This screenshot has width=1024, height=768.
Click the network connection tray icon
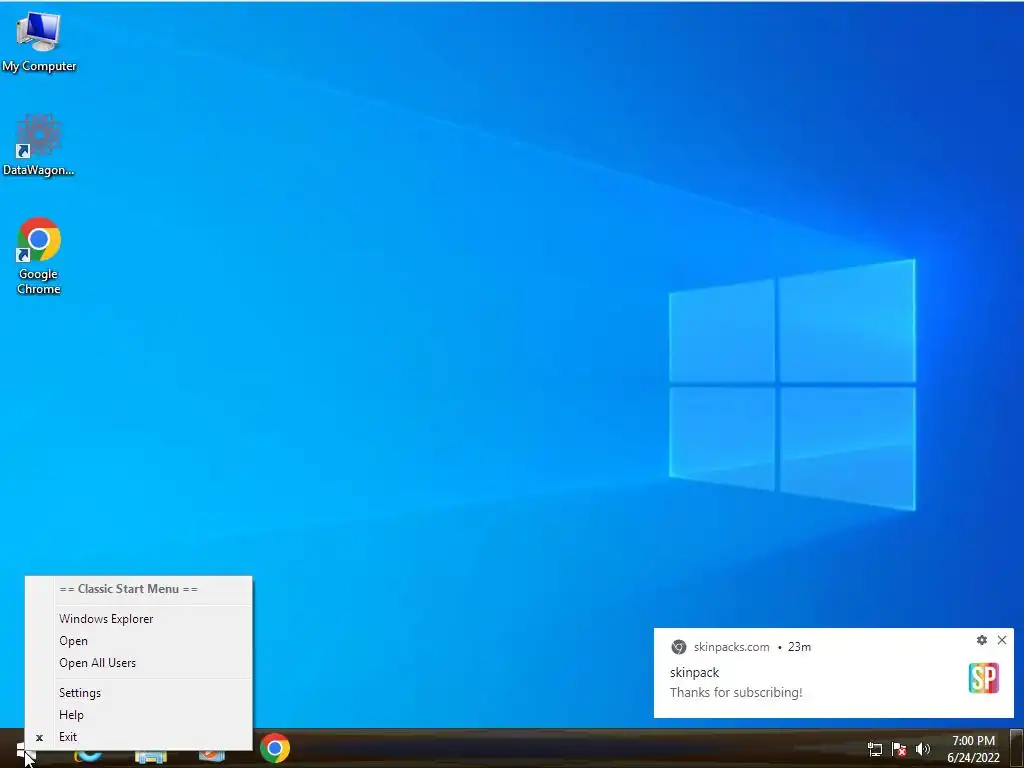tap(874, 749)
